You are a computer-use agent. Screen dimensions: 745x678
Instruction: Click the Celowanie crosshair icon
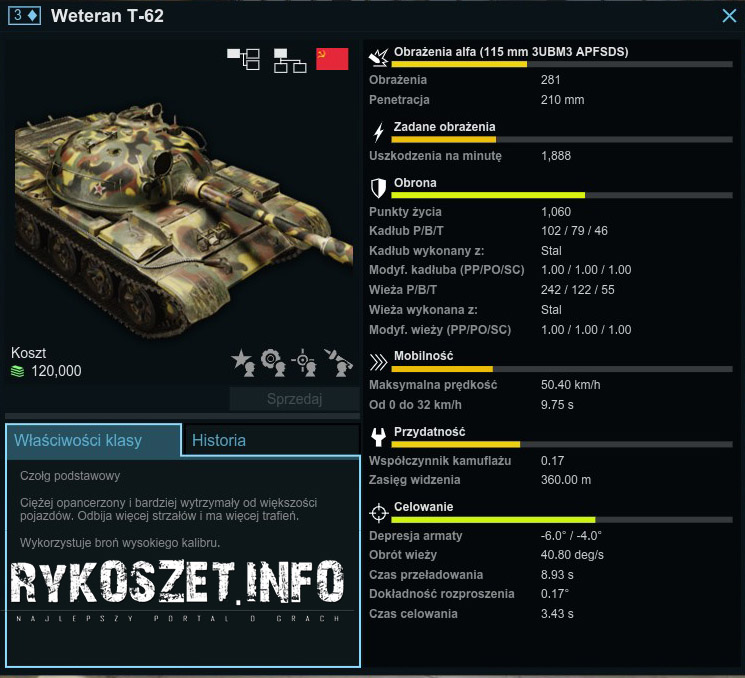(378, 513)
